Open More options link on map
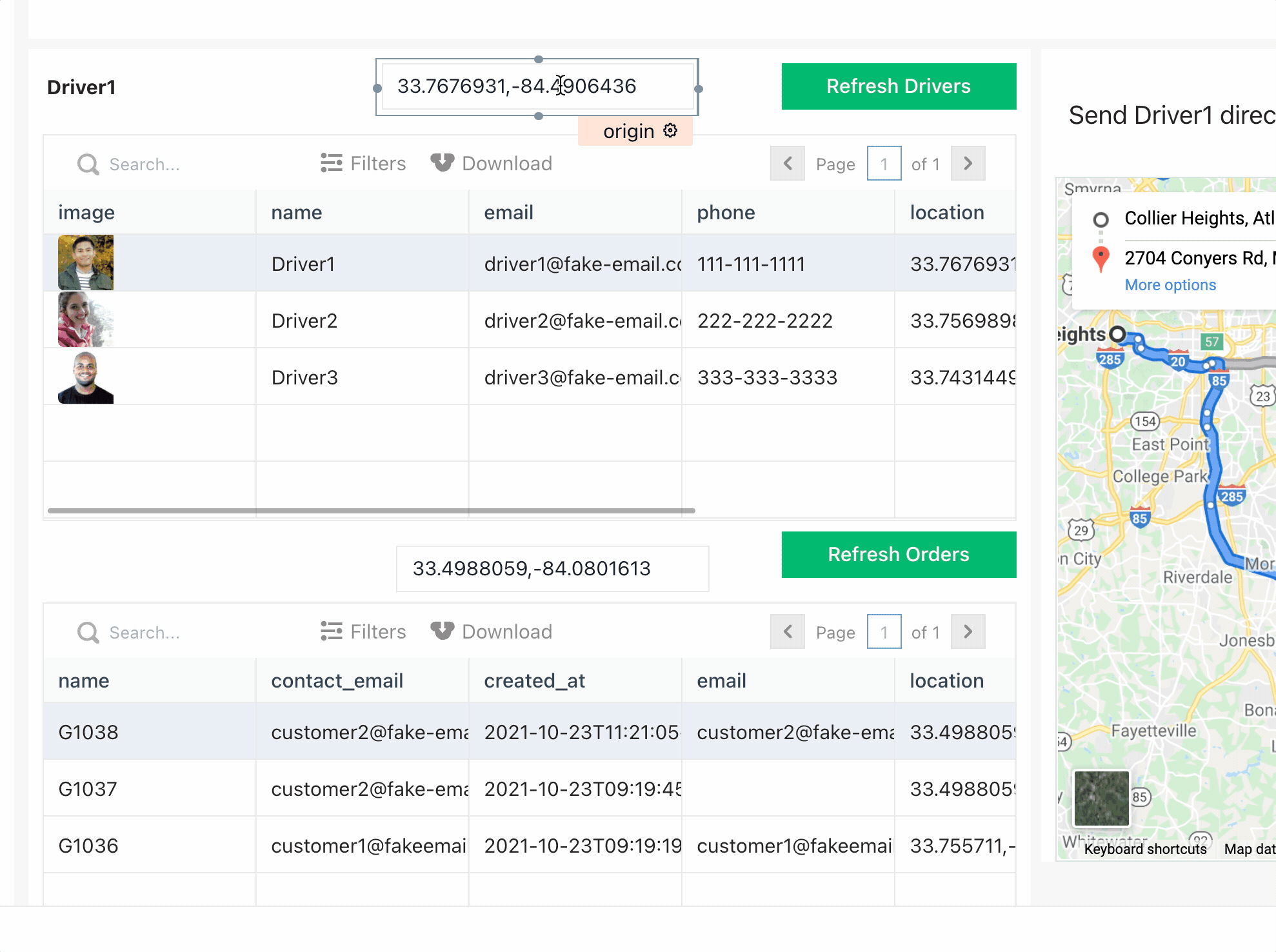Screen dimensions: 1276x952 coord(1170,285)
